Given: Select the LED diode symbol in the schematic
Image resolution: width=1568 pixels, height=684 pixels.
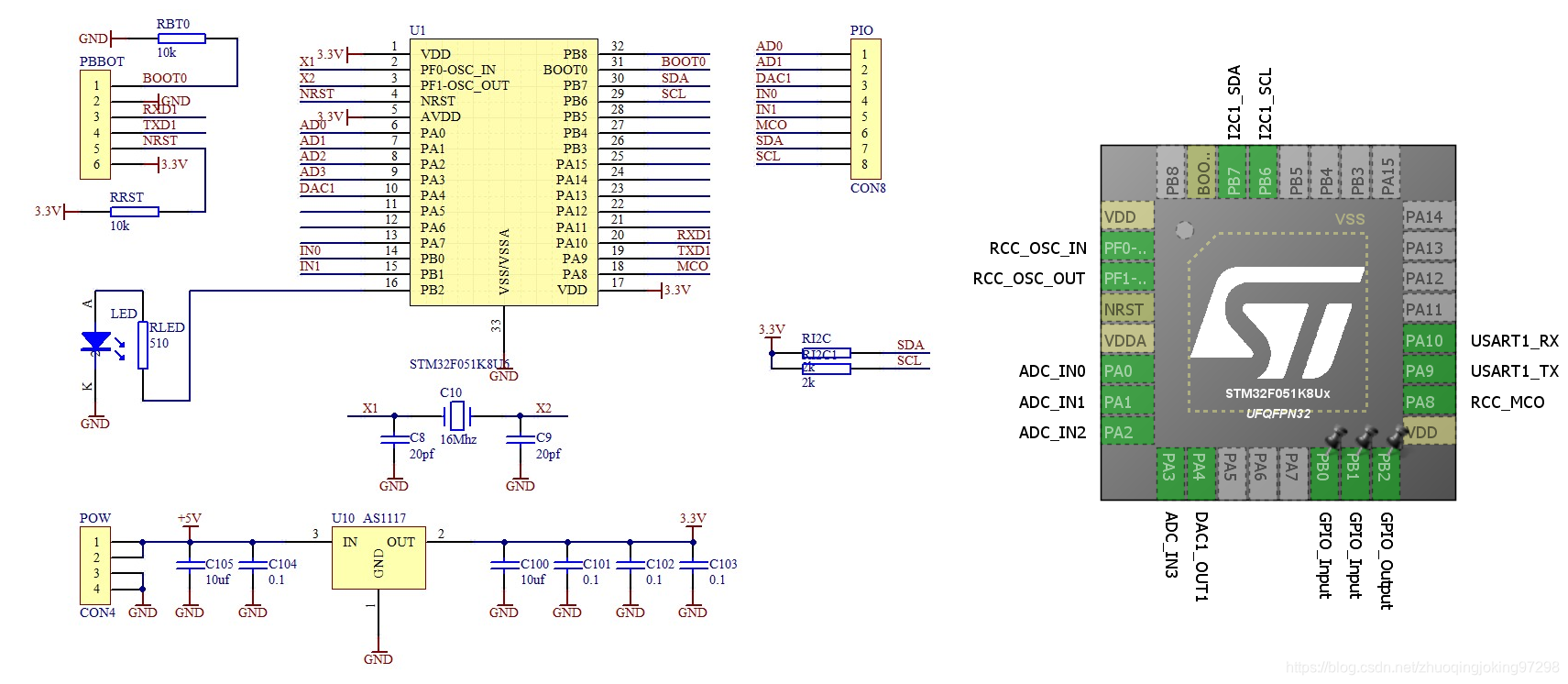Looking at the screenshot, I should [x=96, y=343].
